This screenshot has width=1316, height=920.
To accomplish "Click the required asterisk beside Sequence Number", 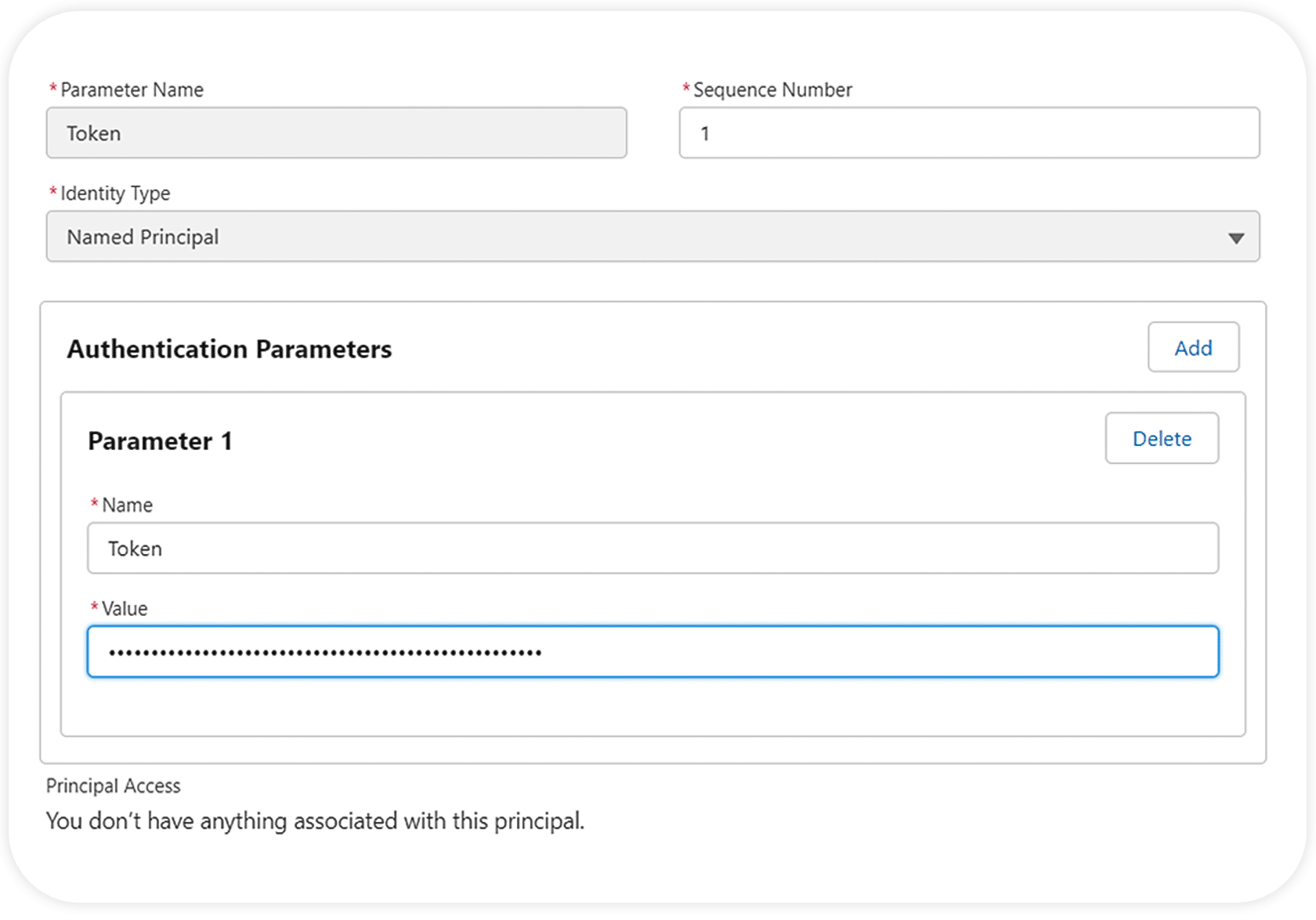I will tap(686, 88).
